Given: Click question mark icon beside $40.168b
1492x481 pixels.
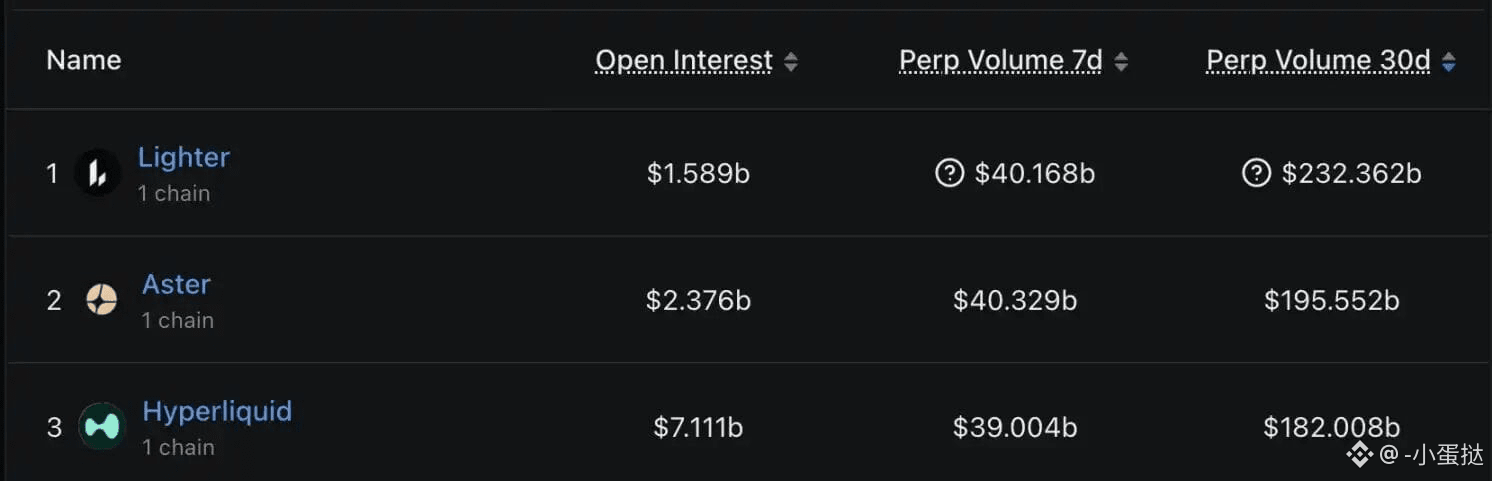Looking at the screenshot, I should (x=949, y=173).
